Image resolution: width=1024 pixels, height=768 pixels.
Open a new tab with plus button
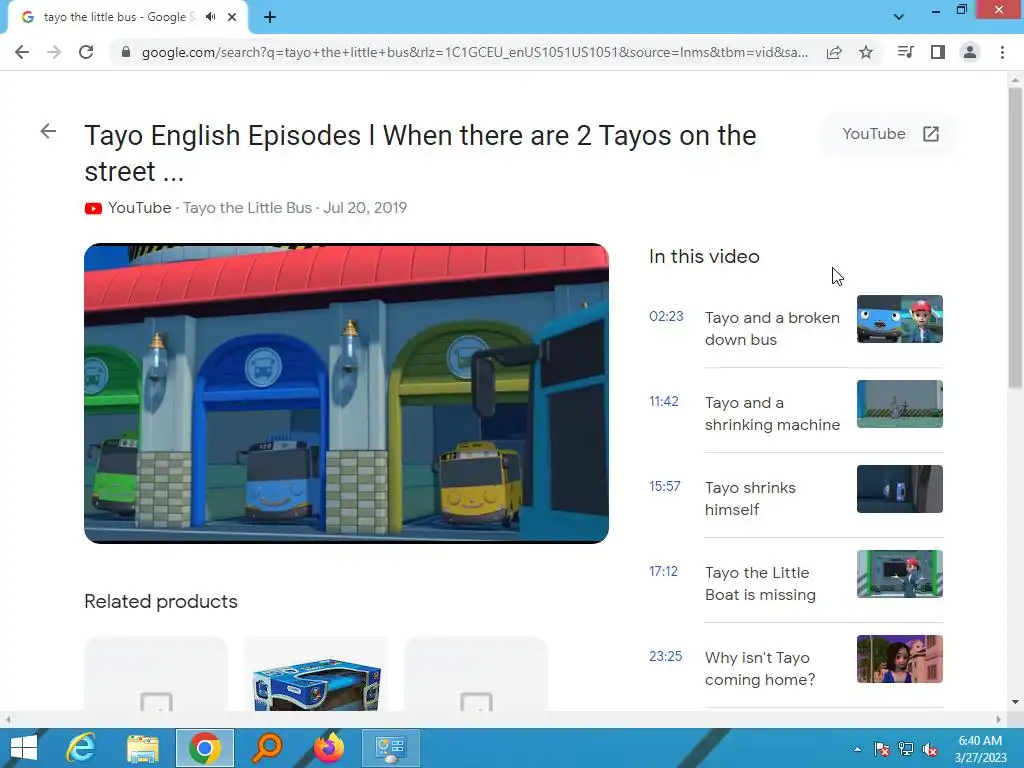270,17
